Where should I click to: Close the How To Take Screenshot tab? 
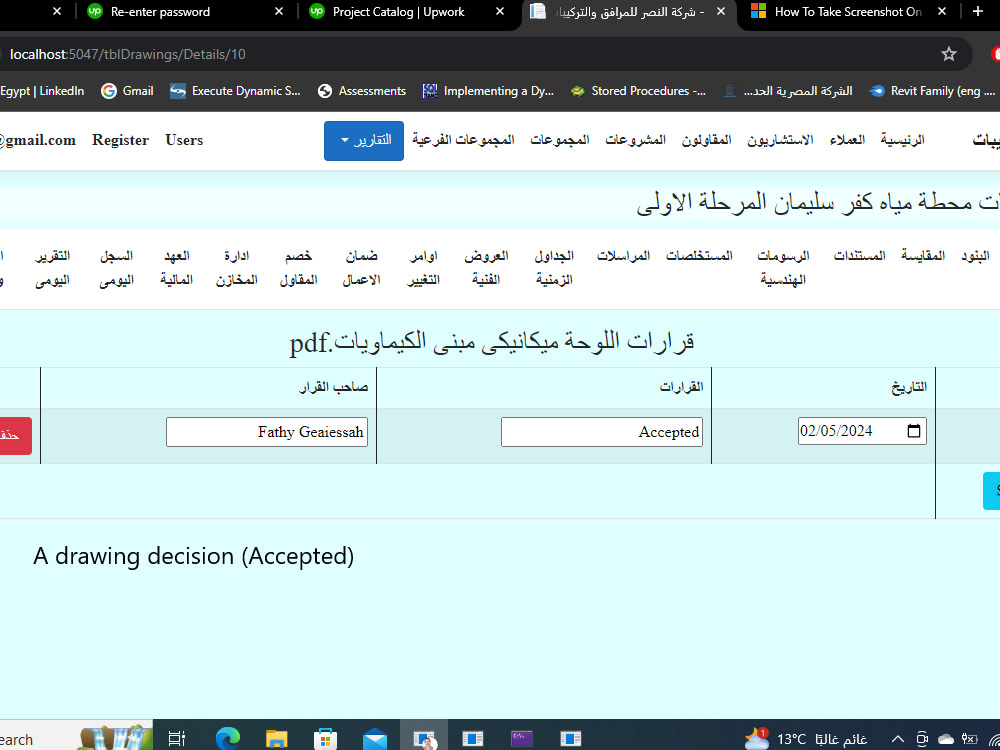[x=942, y=11]
